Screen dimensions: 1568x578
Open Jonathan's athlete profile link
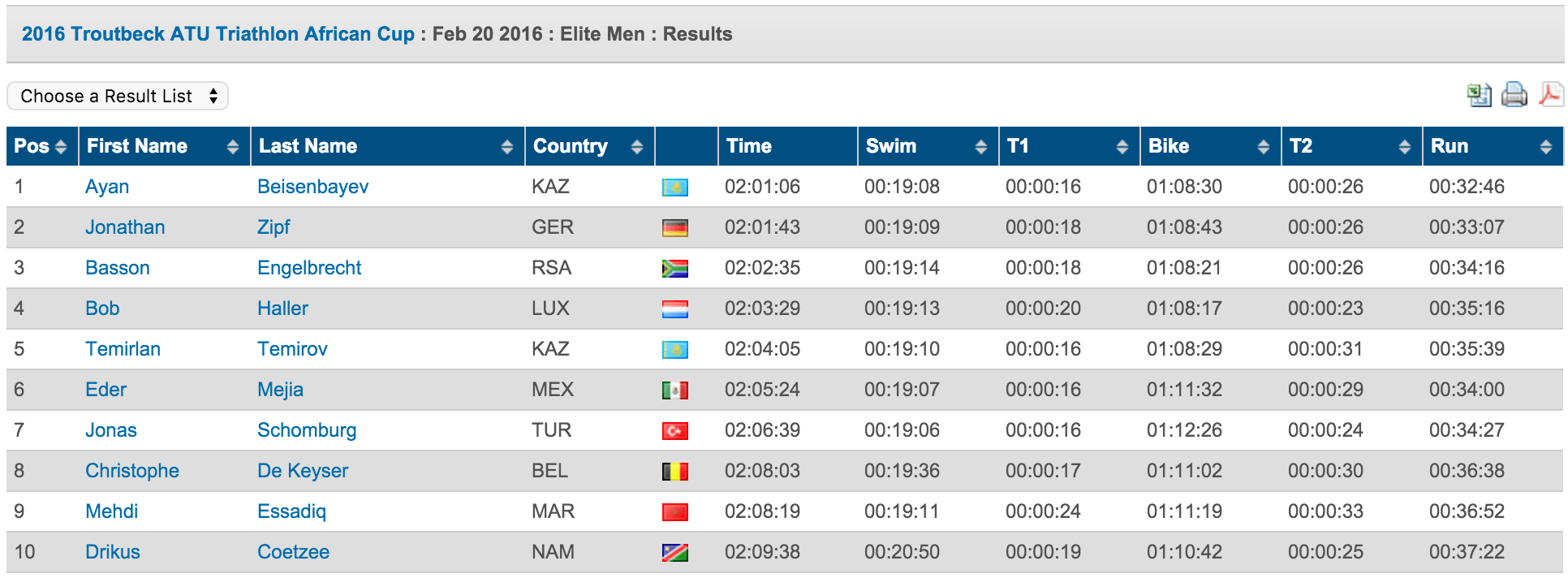point(125,227)
